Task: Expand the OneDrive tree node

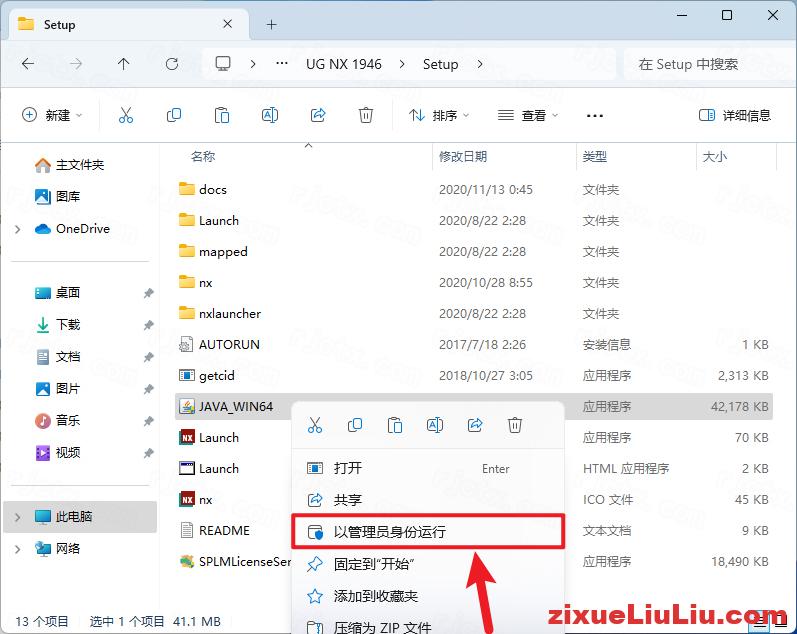Action: click(18, 229)
